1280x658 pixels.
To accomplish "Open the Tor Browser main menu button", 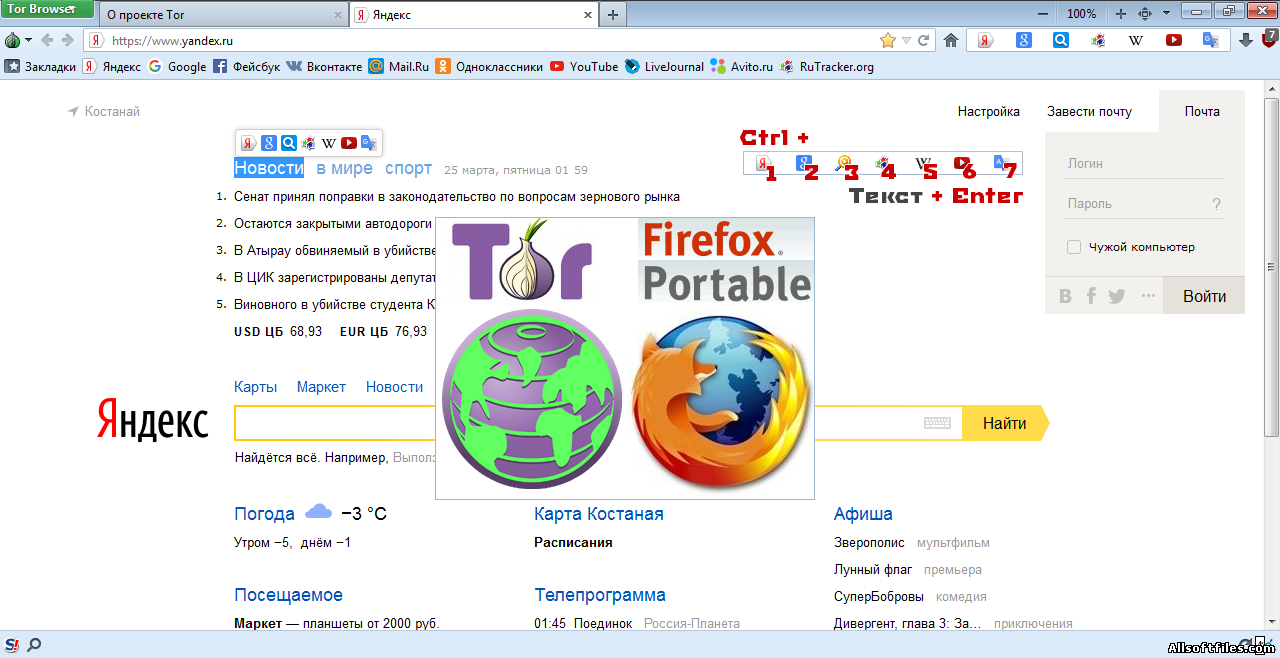I will click(x=47, y=9).
